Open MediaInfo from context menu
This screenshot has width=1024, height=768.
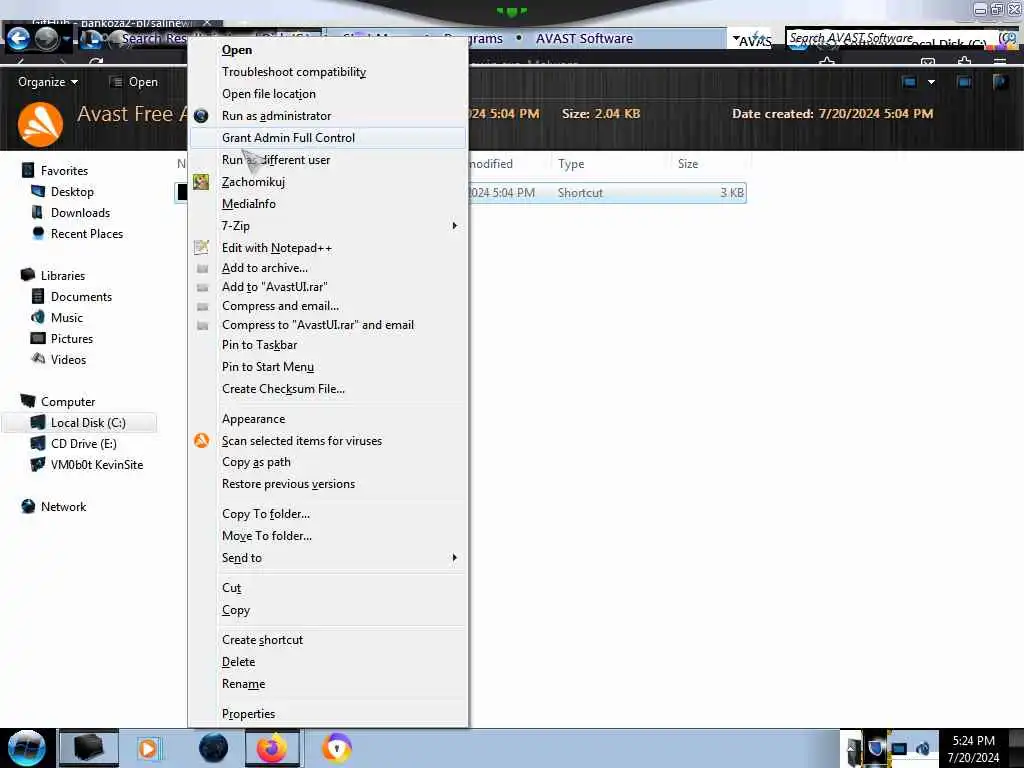coord(248,204)
